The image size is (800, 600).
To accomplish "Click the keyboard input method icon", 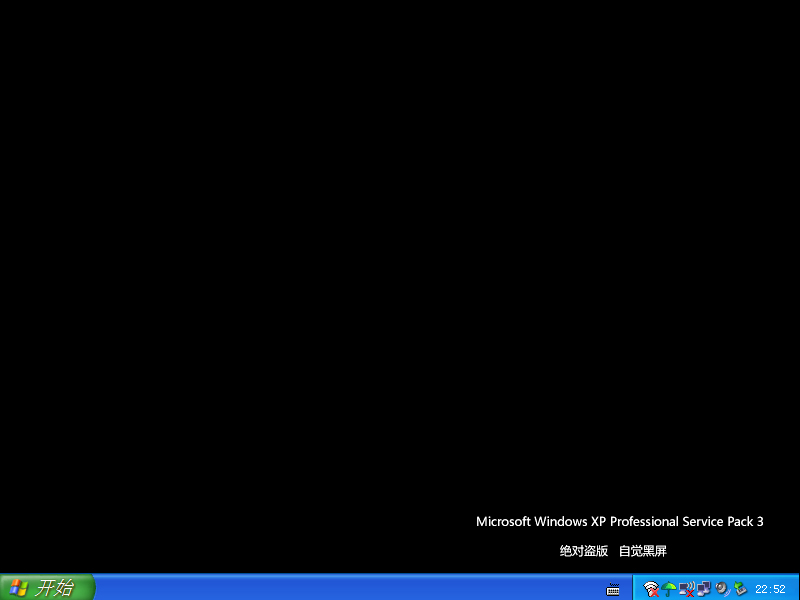I will point(613,589).
